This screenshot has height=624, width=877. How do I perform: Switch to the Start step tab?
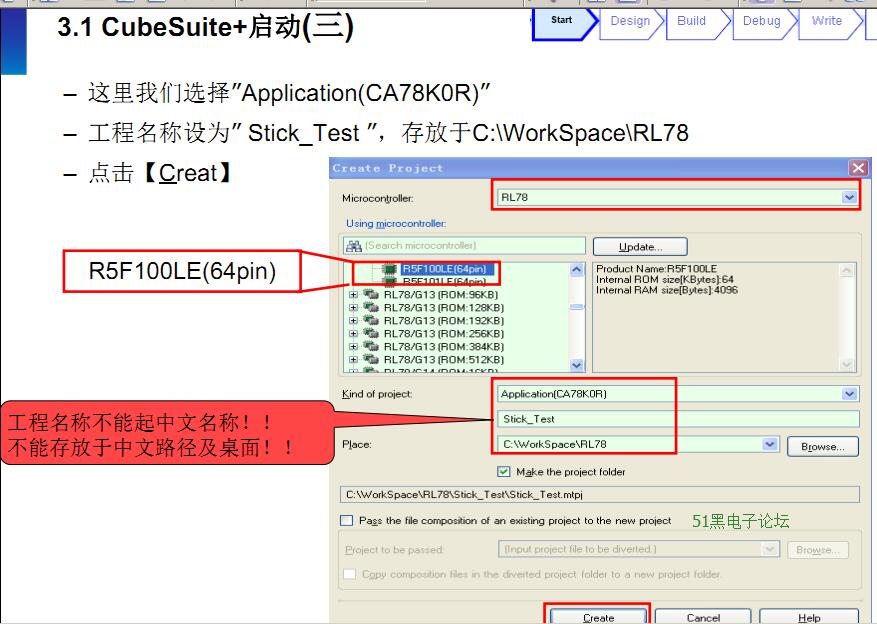pyautogui.click(x=564, y=22)
